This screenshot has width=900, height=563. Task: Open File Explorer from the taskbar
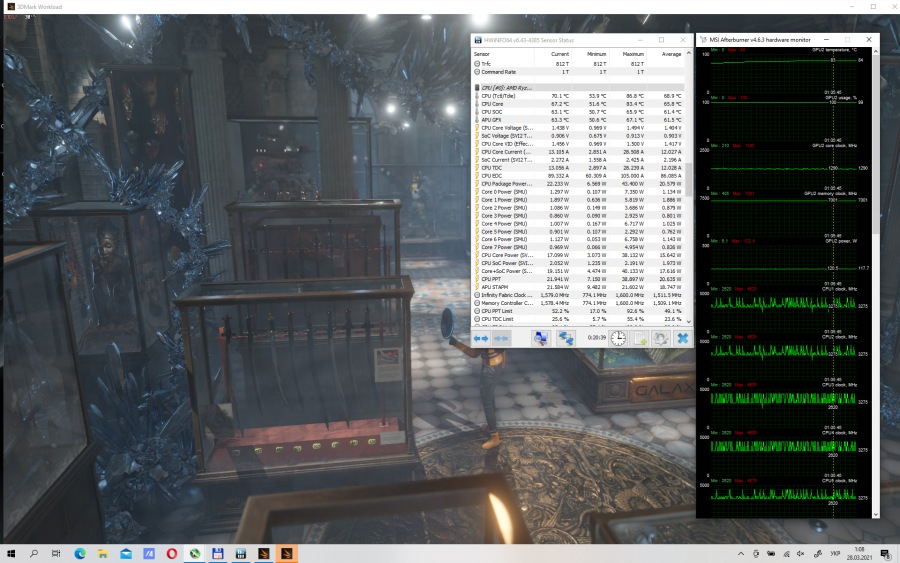tap(103, 553)
